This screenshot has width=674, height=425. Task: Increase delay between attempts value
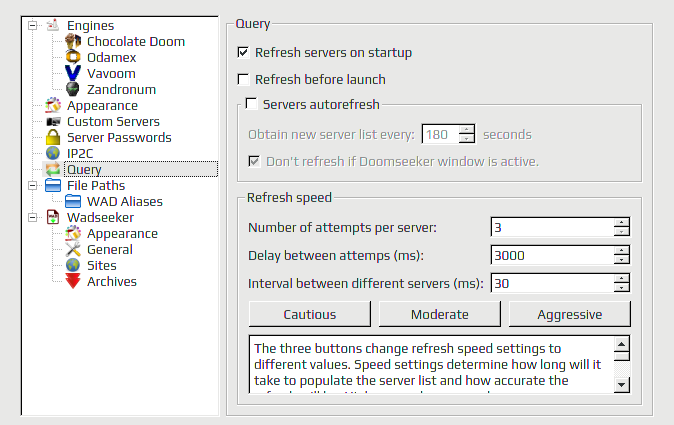pos(621,250)
